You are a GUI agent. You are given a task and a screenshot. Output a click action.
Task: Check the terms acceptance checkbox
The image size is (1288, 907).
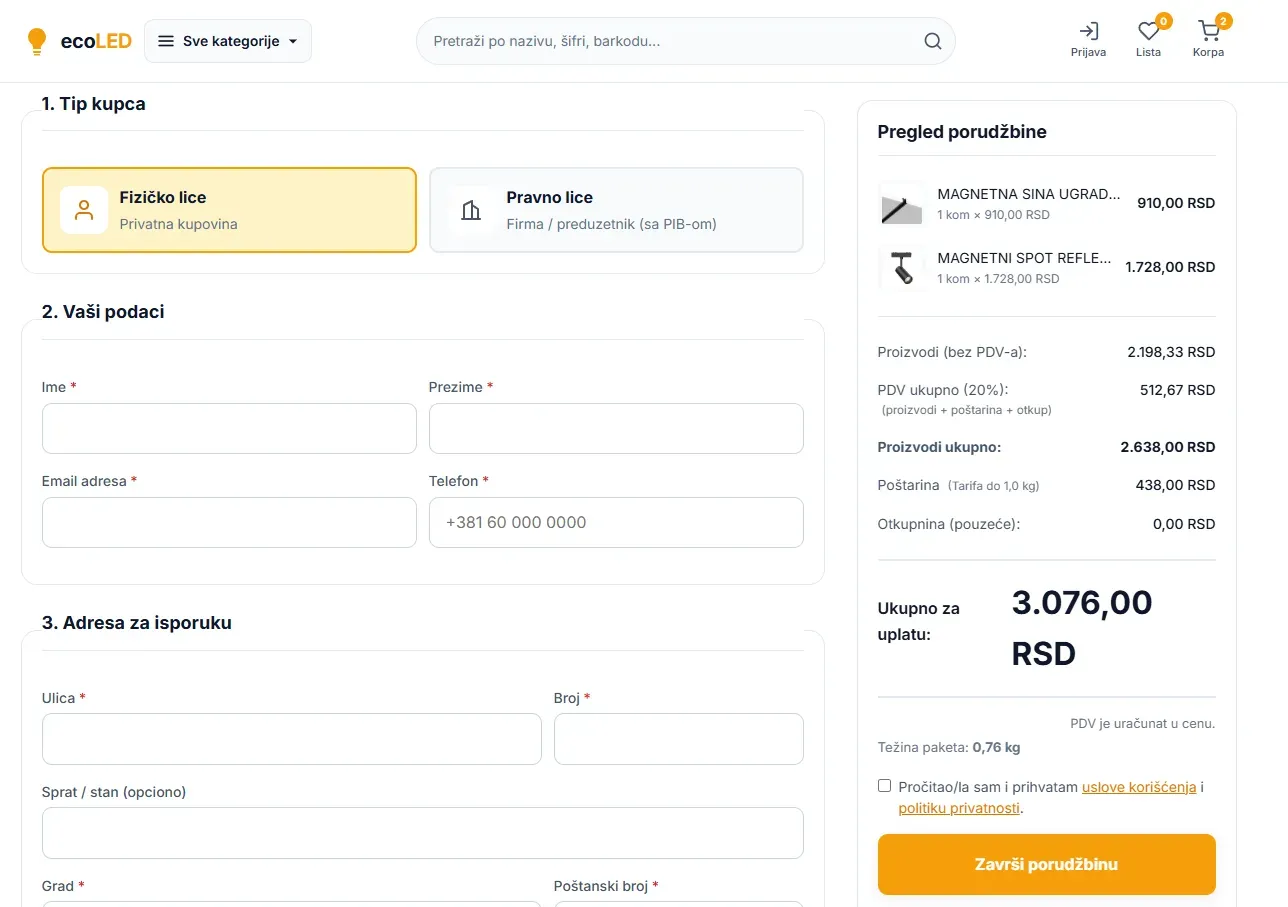click(x=884, y=786)
